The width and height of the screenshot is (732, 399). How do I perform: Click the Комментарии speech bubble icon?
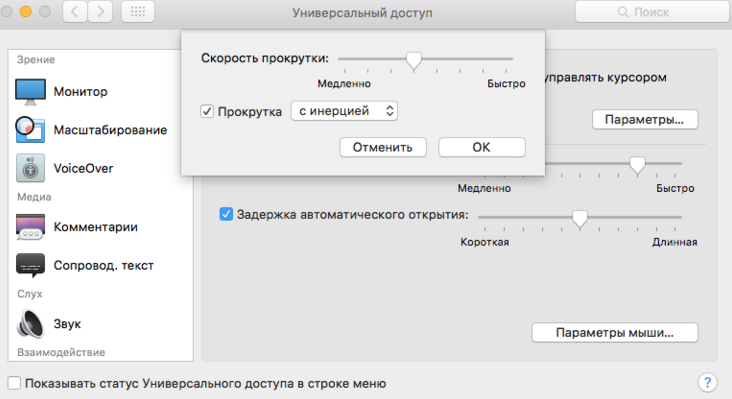click(30, 227)
